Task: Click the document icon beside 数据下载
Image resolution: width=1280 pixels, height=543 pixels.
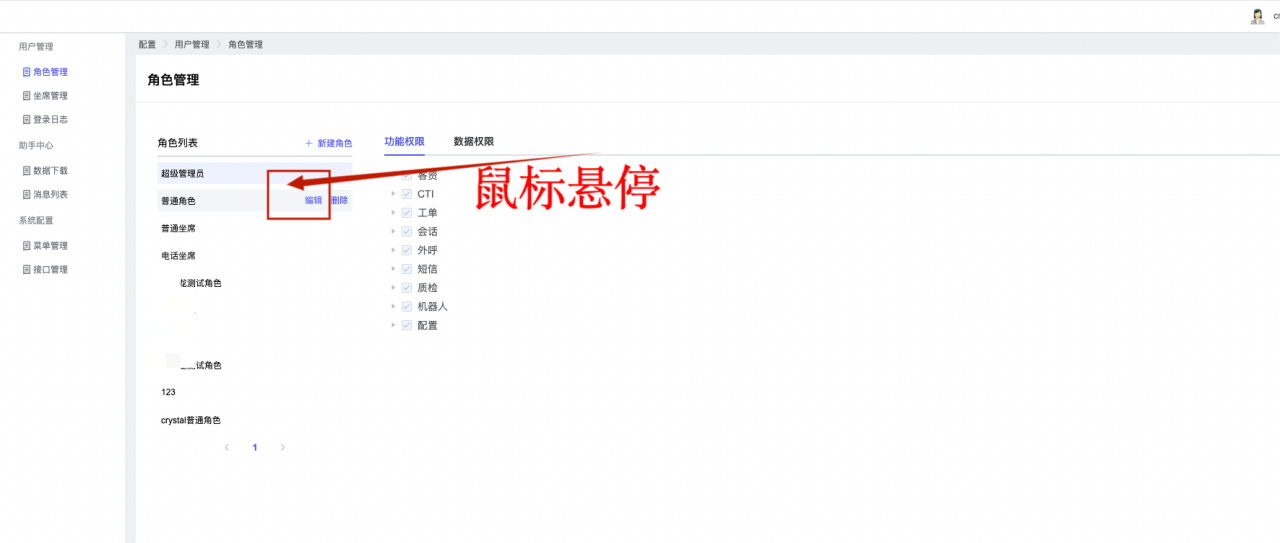Action: pos(27,171)
